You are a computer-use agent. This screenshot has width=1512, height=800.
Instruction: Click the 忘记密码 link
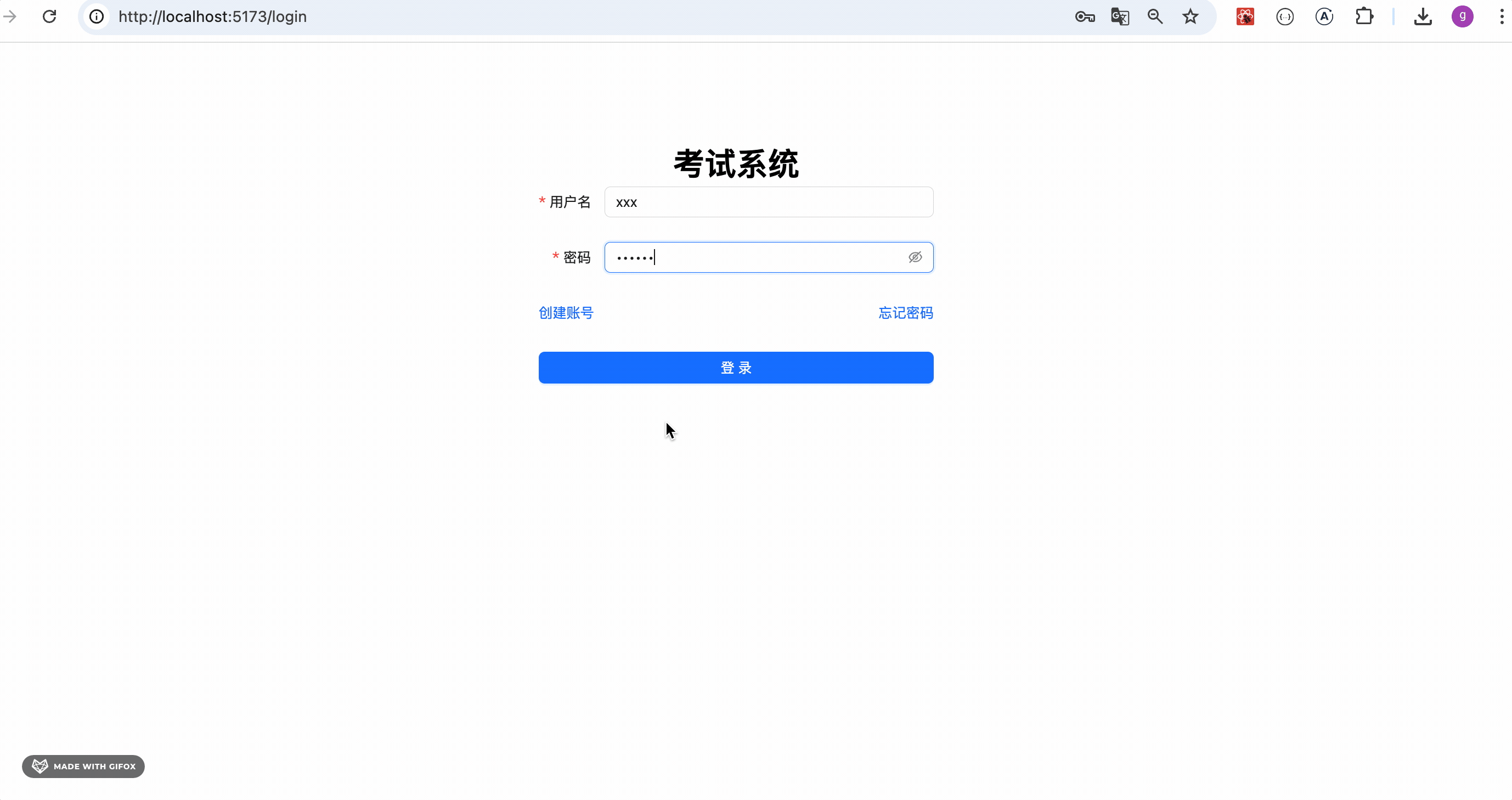click(x=906, y=313)
